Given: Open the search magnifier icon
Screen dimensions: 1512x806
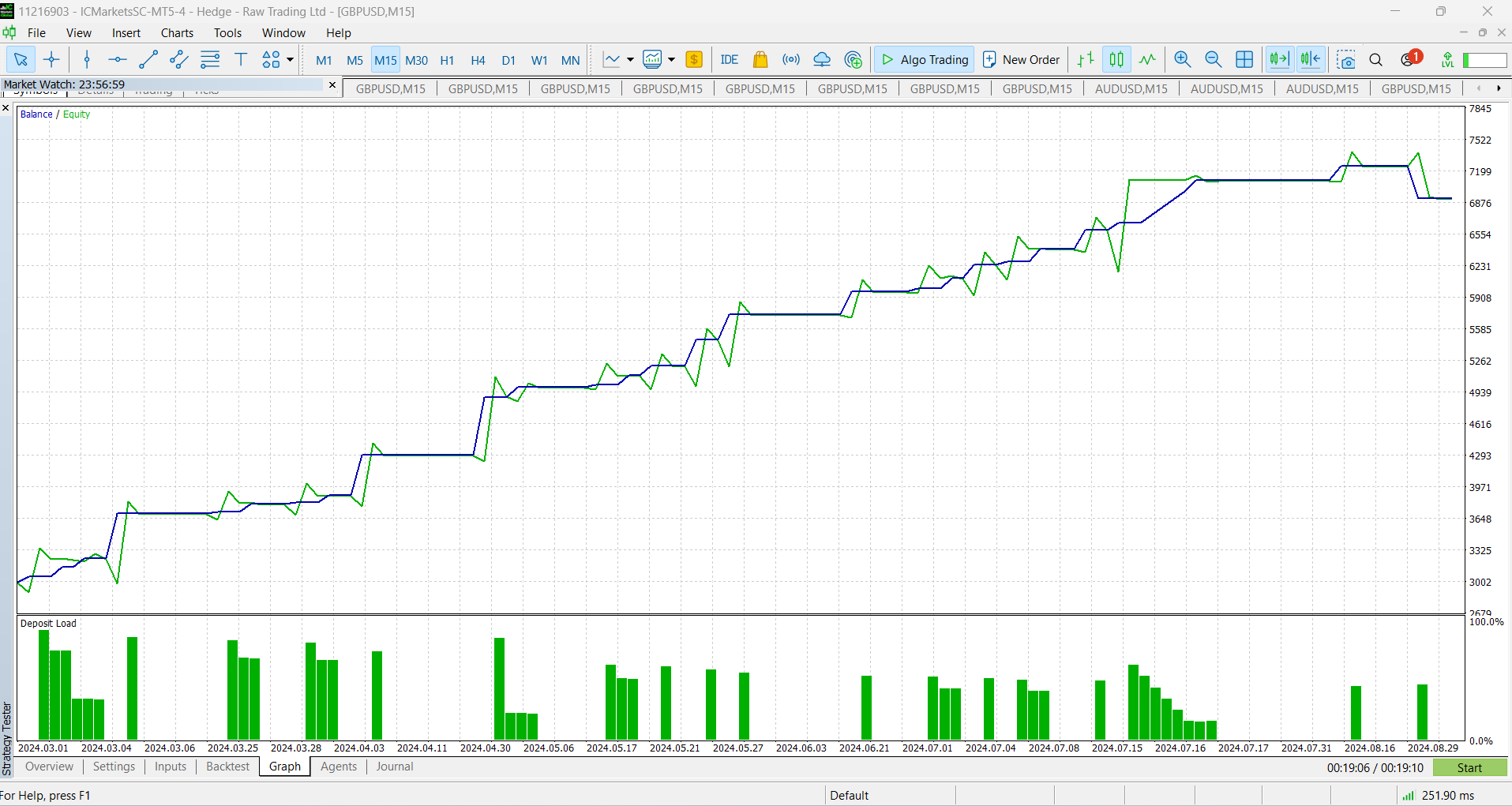Looking at the screenshot, I should pos(1375,60).
